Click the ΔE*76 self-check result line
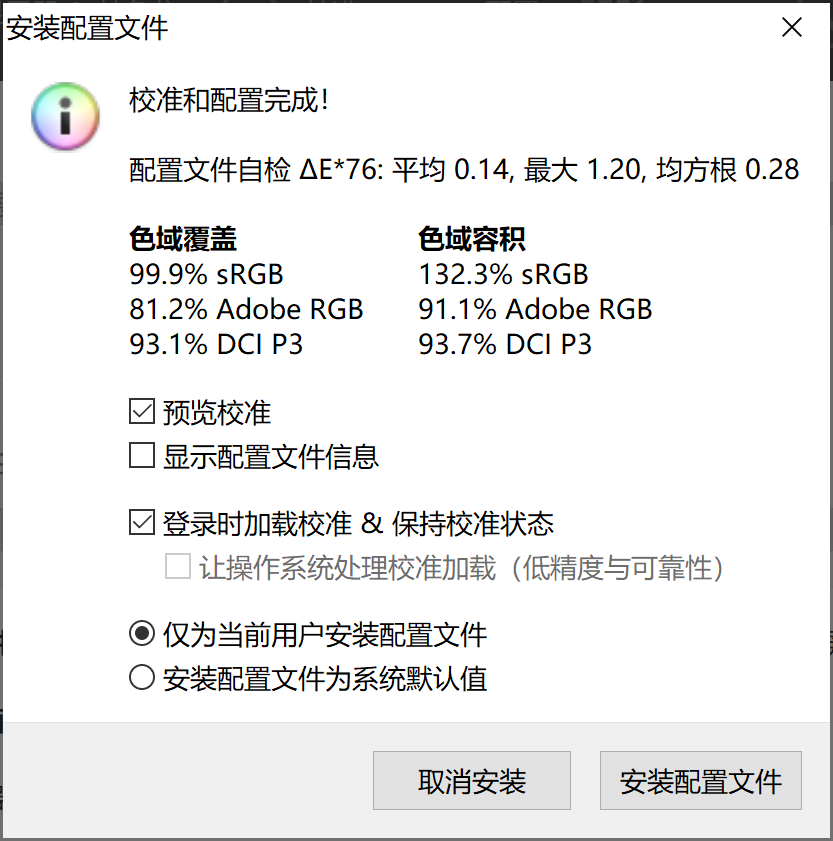This screenshot has width=833, height=841. coord(464,170)
